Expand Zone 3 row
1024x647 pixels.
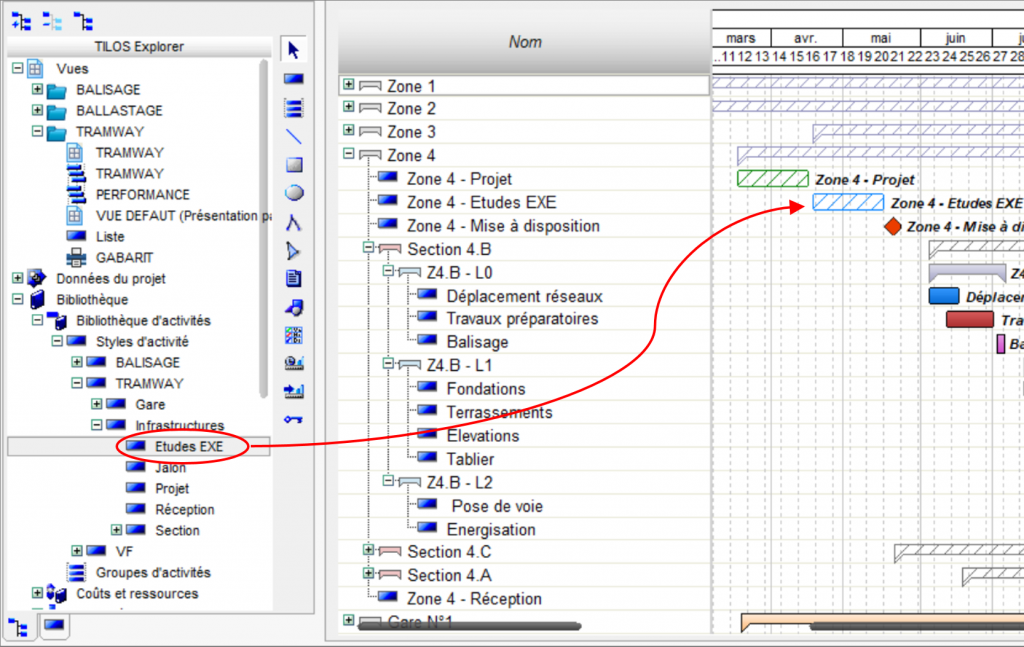[349, 130]
